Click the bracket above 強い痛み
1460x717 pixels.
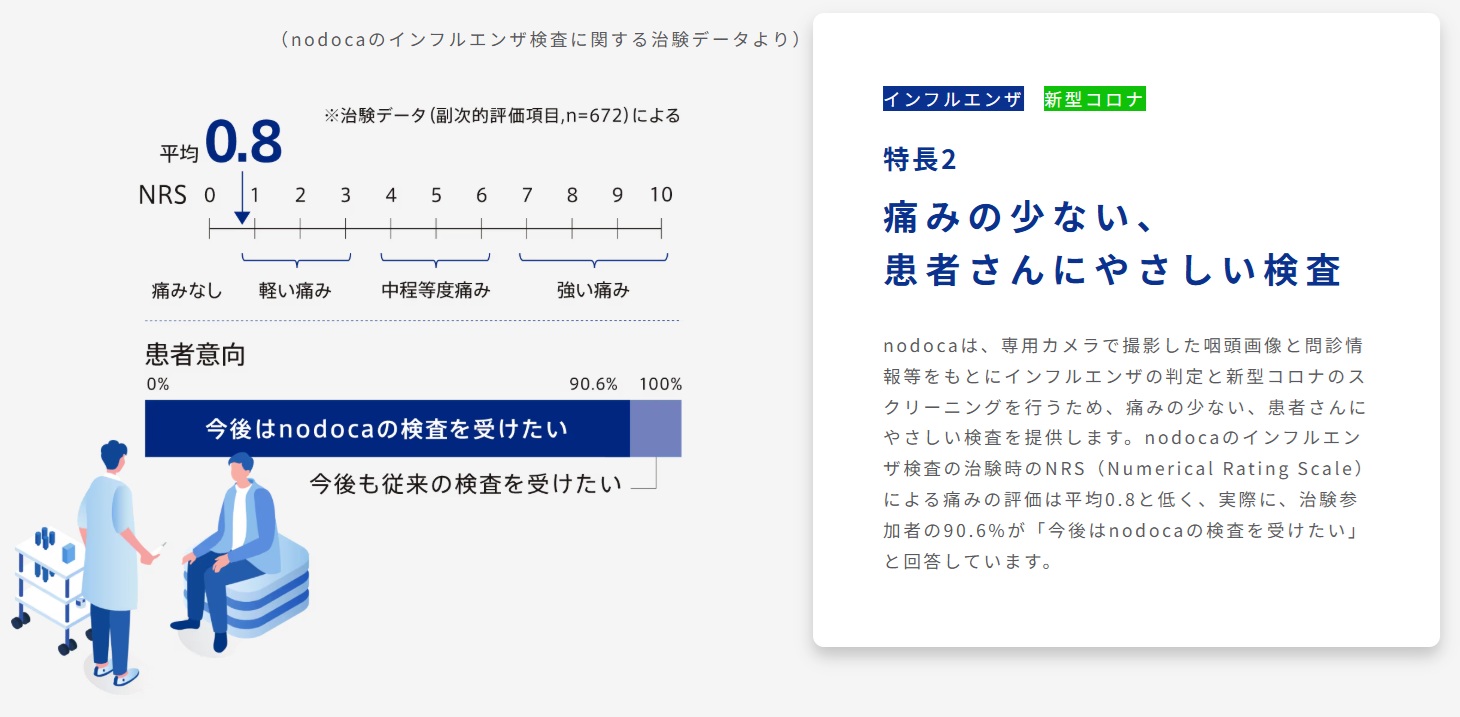point(594,260)
